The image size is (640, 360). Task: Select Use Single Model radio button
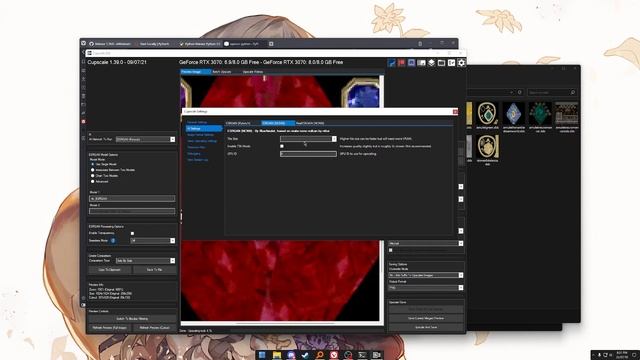(93, 164)
